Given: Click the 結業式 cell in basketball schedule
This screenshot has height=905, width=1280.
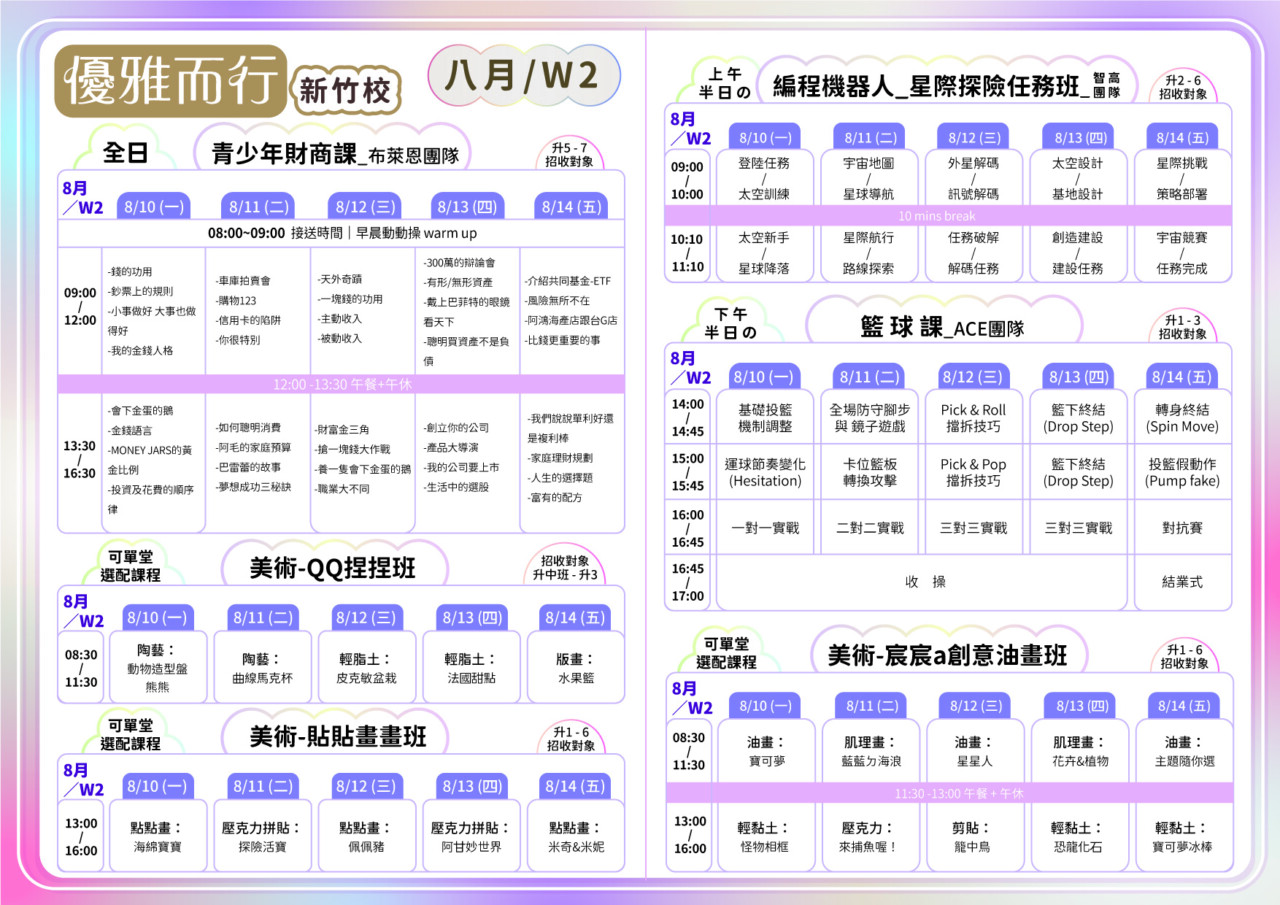Looking at the screenshot, I should pos(1182,581).
